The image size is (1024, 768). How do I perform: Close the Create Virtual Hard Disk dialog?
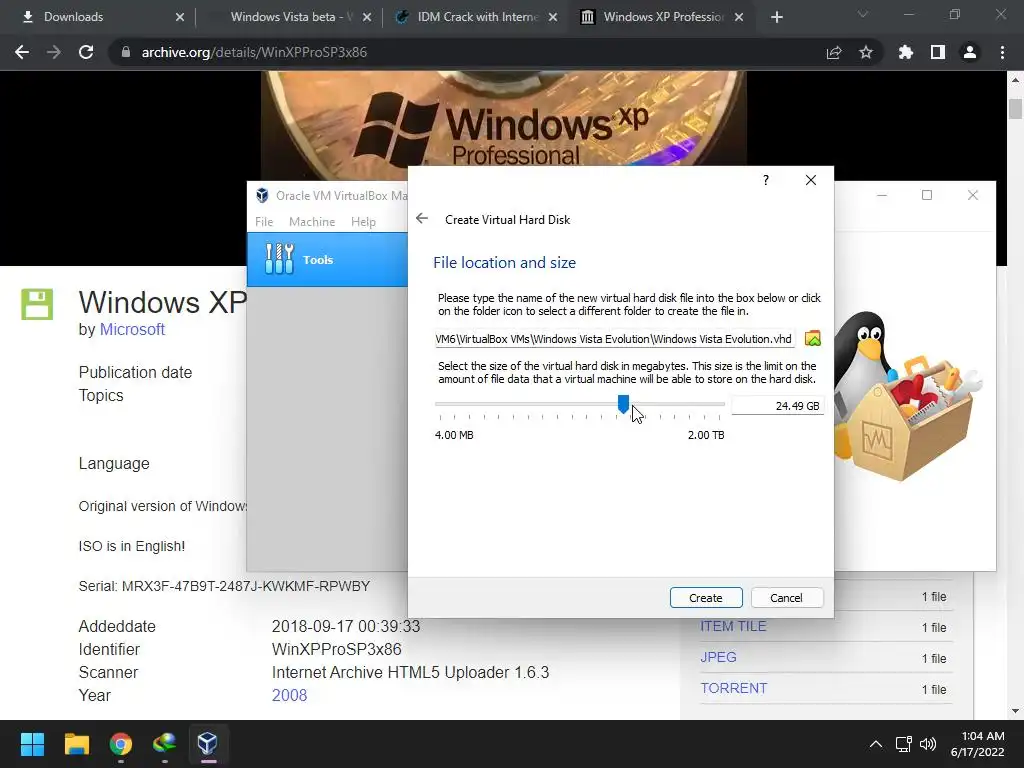point(810,180)
